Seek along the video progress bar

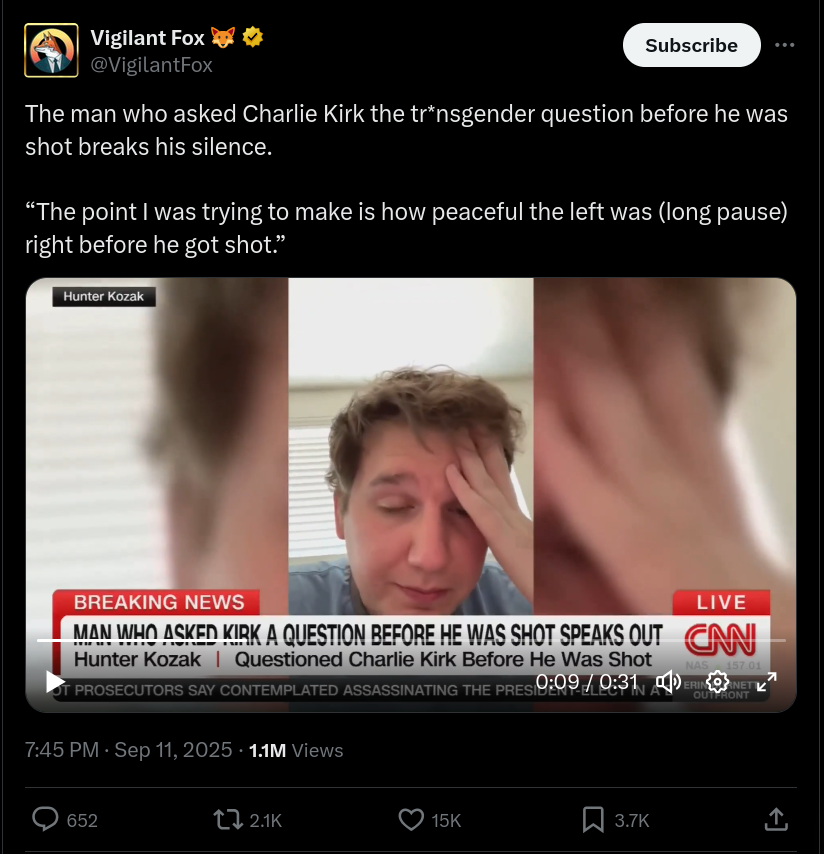point(411,640)
